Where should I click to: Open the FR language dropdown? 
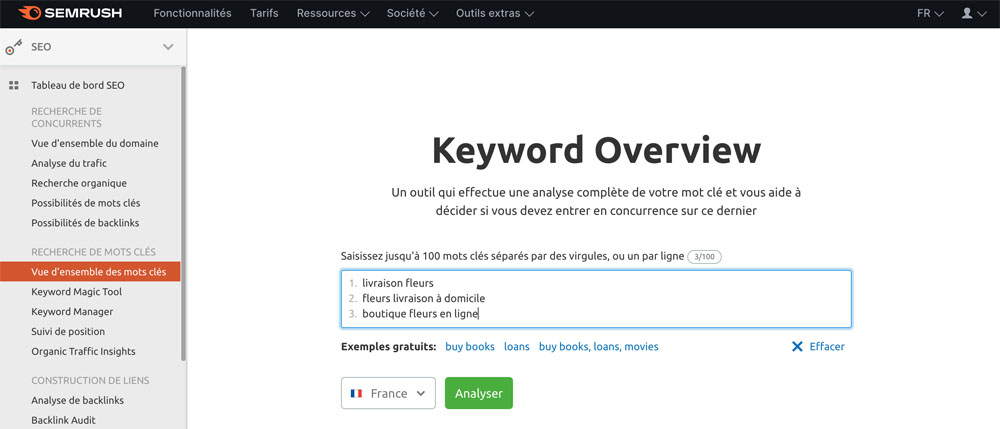click(930, 13)
